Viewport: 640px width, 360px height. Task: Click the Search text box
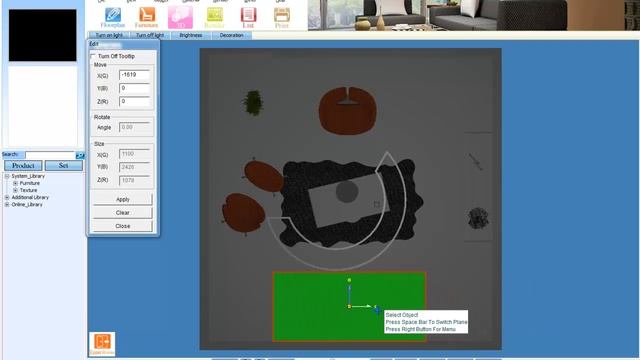[50, 155]
